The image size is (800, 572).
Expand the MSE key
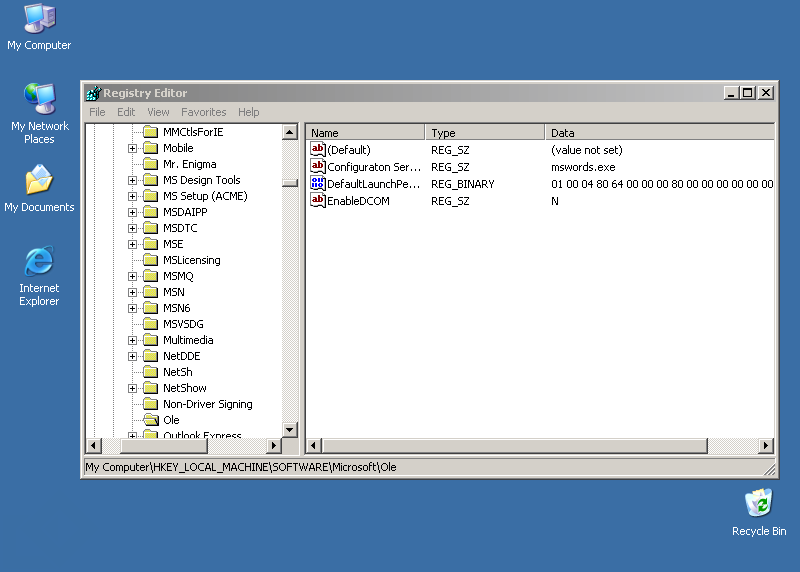point(133,244)
